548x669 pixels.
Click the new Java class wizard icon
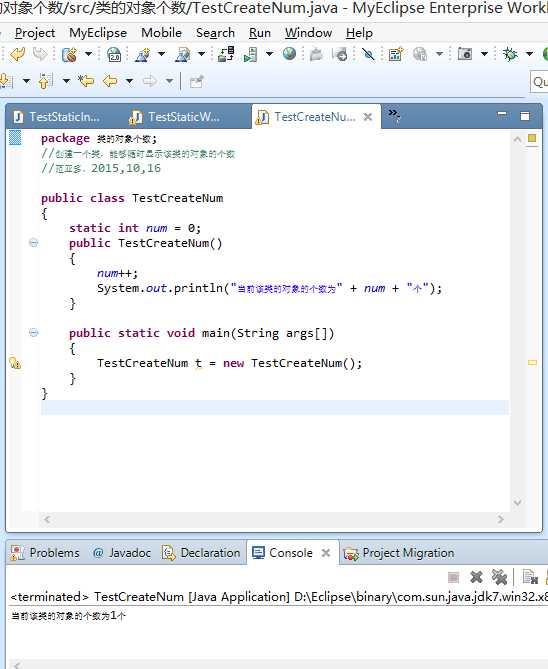143,54
